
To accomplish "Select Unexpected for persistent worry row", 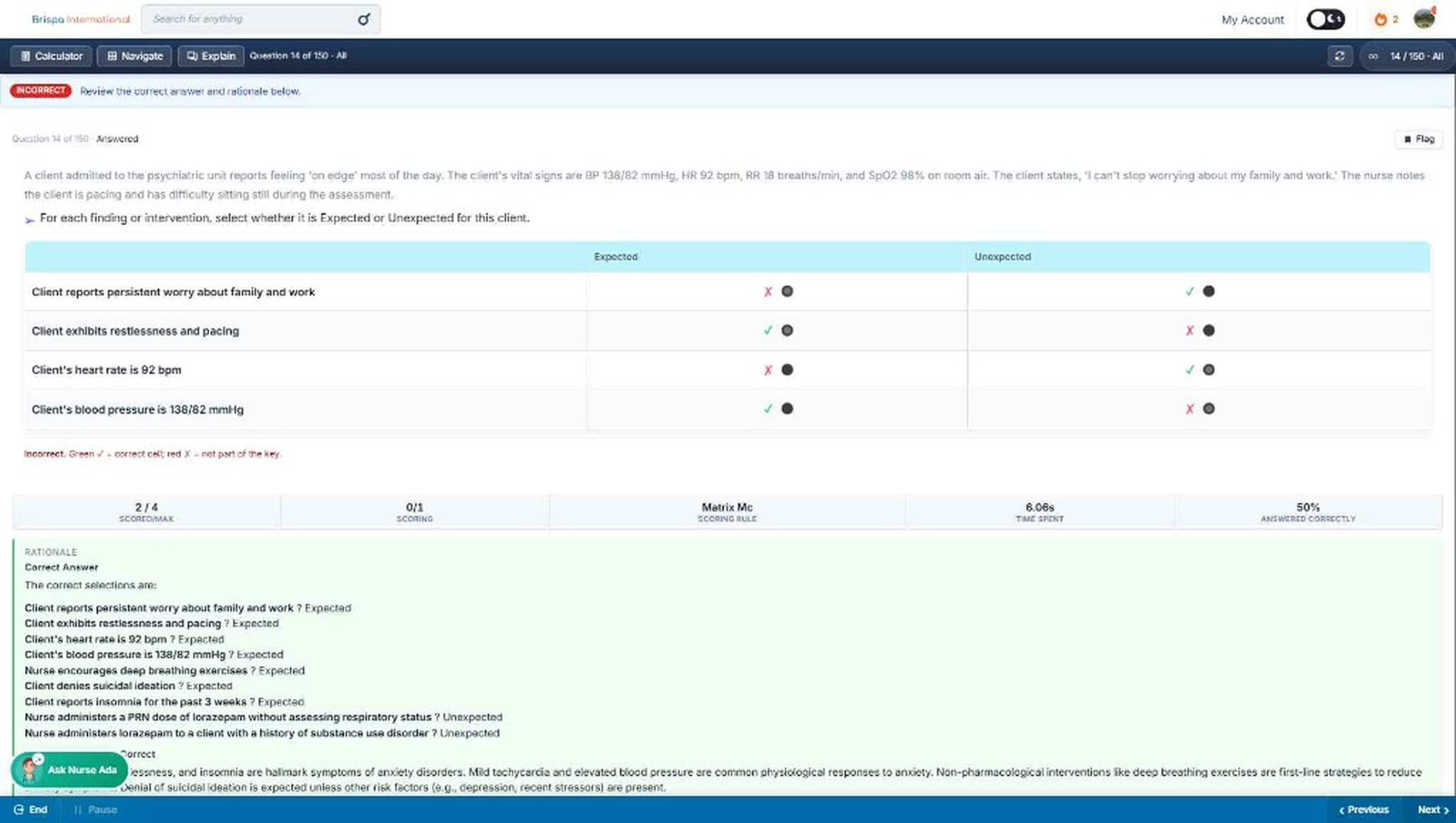I will (x=1209, y=291).
